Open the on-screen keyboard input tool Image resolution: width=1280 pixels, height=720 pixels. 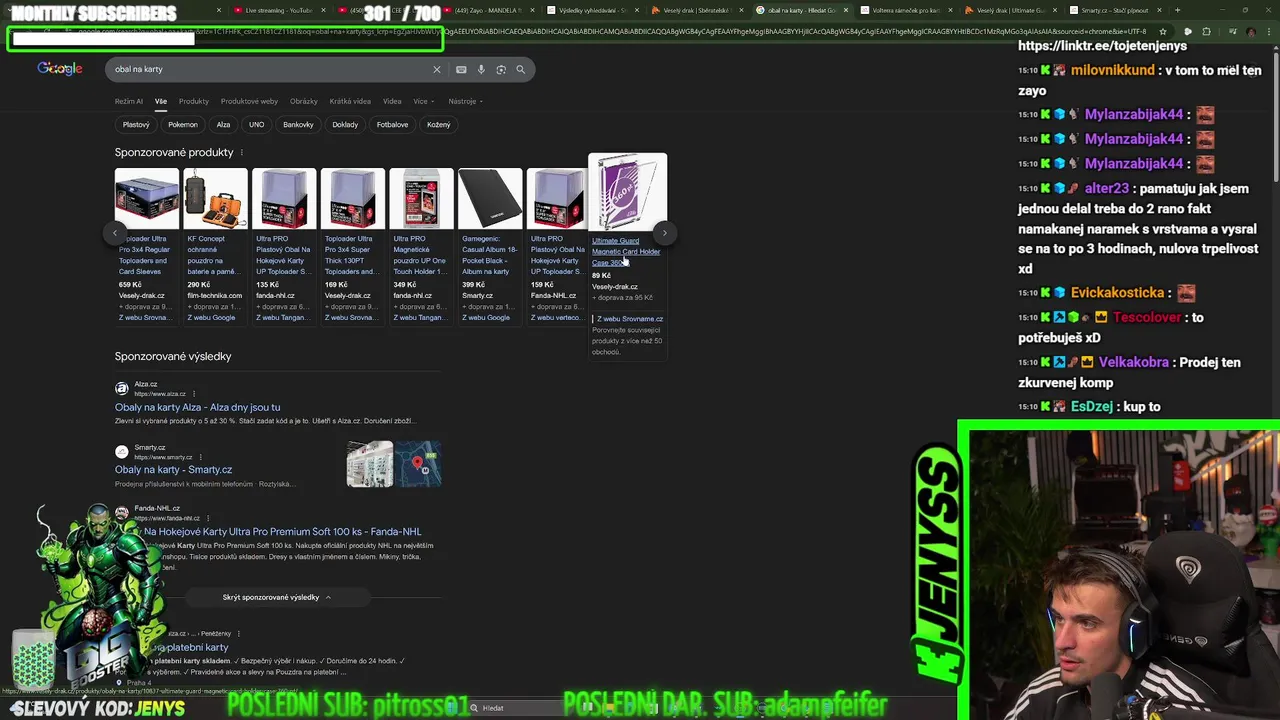pyautogui.click(x=461, y=69)
